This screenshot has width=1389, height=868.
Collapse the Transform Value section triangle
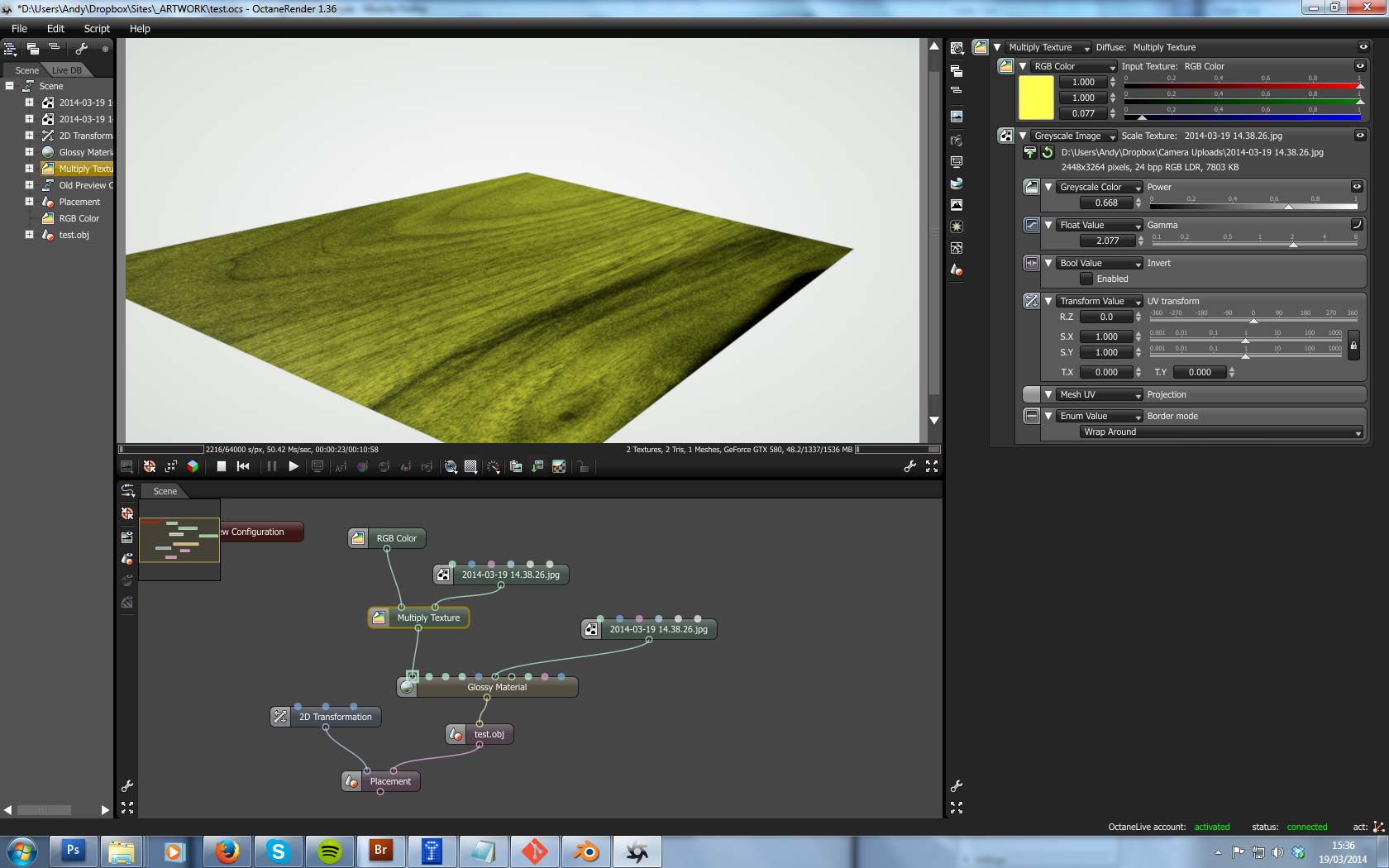(x=1048, y=301)
